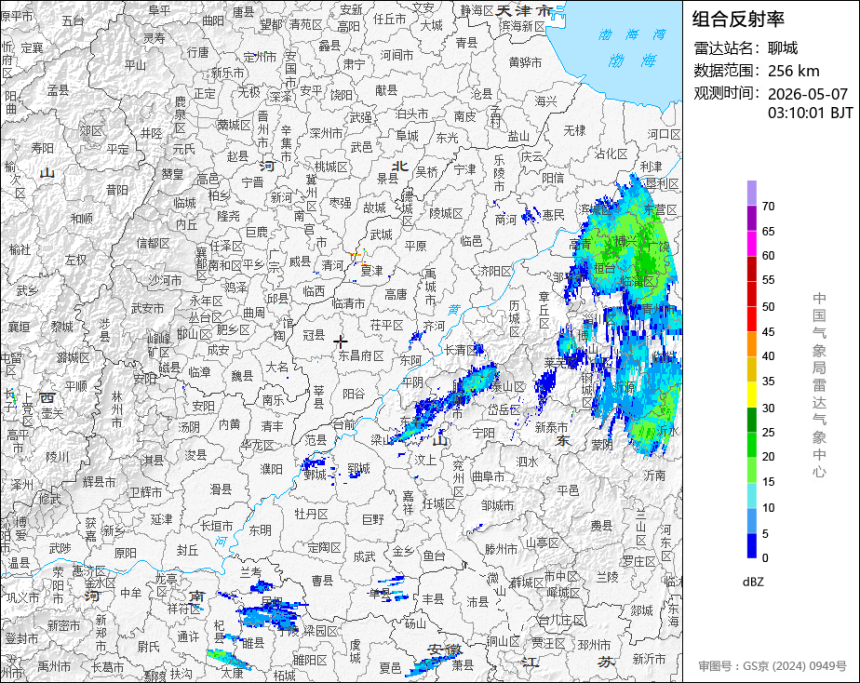Click the 黄骅市 map label
Screen dimensions: 860x683
tap(525, 63)
